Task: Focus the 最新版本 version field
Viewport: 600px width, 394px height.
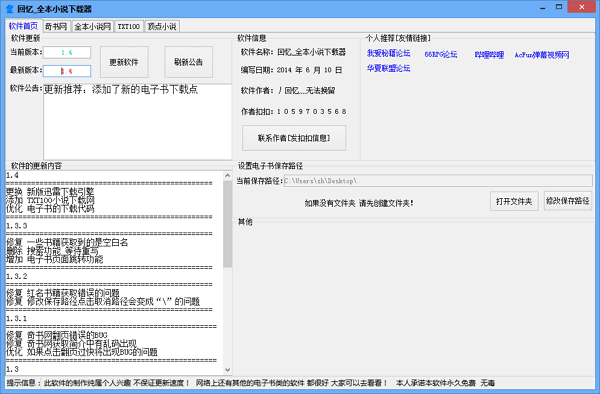Action: point(67,71)
